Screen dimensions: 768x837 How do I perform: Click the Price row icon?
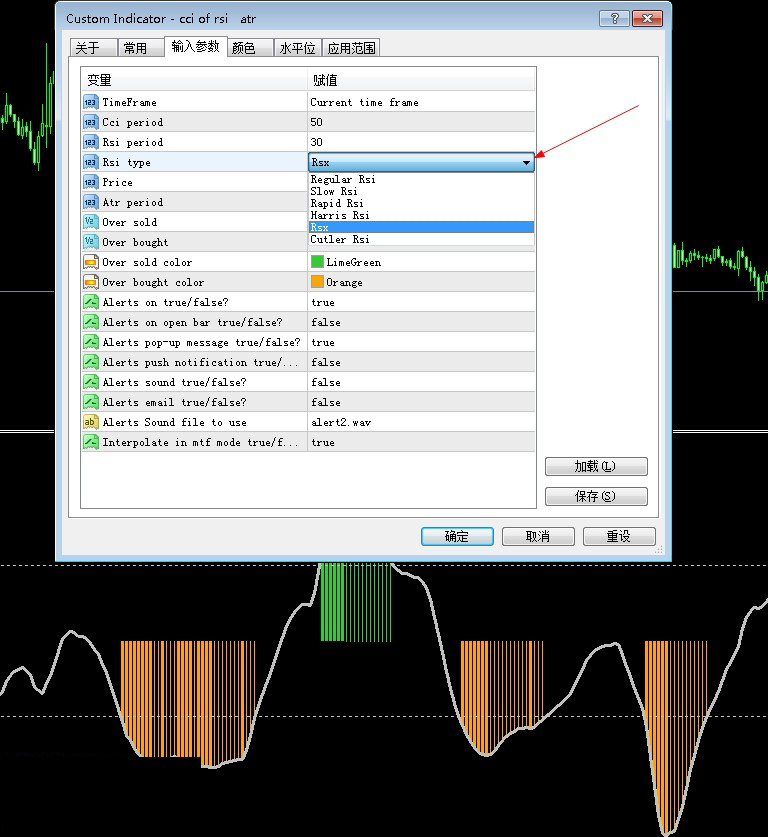click(x=91, y=182)
